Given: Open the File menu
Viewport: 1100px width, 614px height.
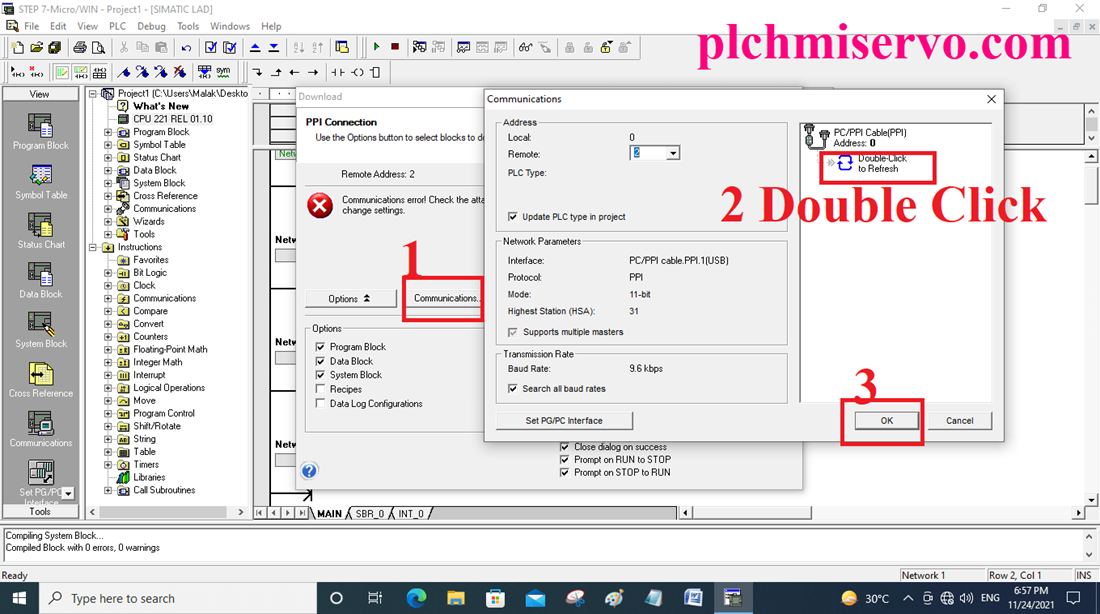Looking at the screenshot, I should pyautogui.click(x=32, y=26).
